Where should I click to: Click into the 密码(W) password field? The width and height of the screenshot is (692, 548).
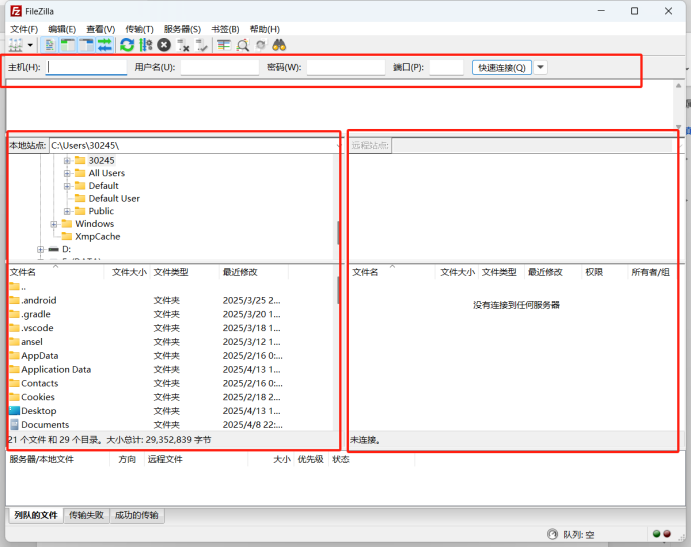pos(346,68)
